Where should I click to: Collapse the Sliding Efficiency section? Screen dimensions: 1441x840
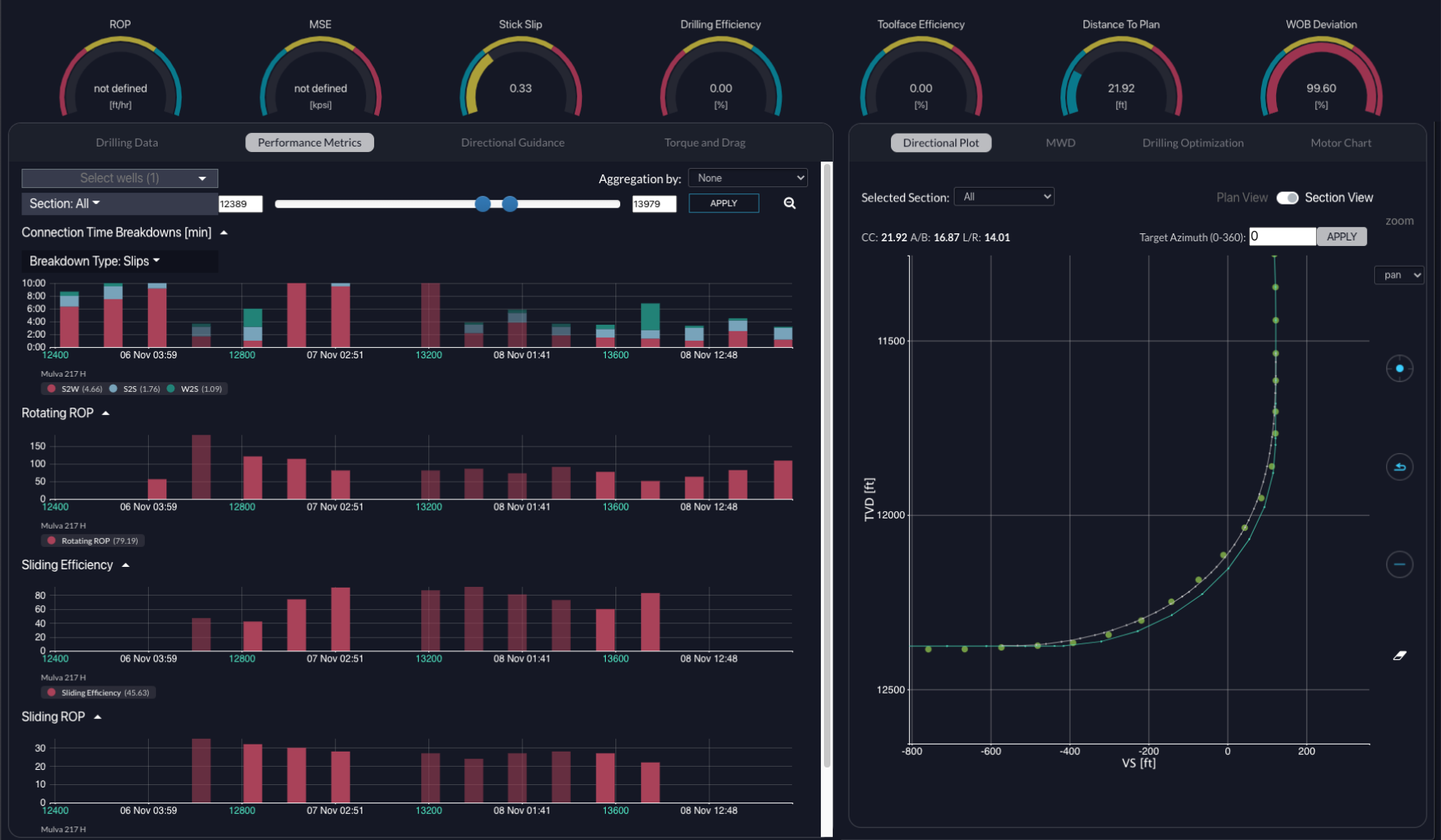(125, 565)
